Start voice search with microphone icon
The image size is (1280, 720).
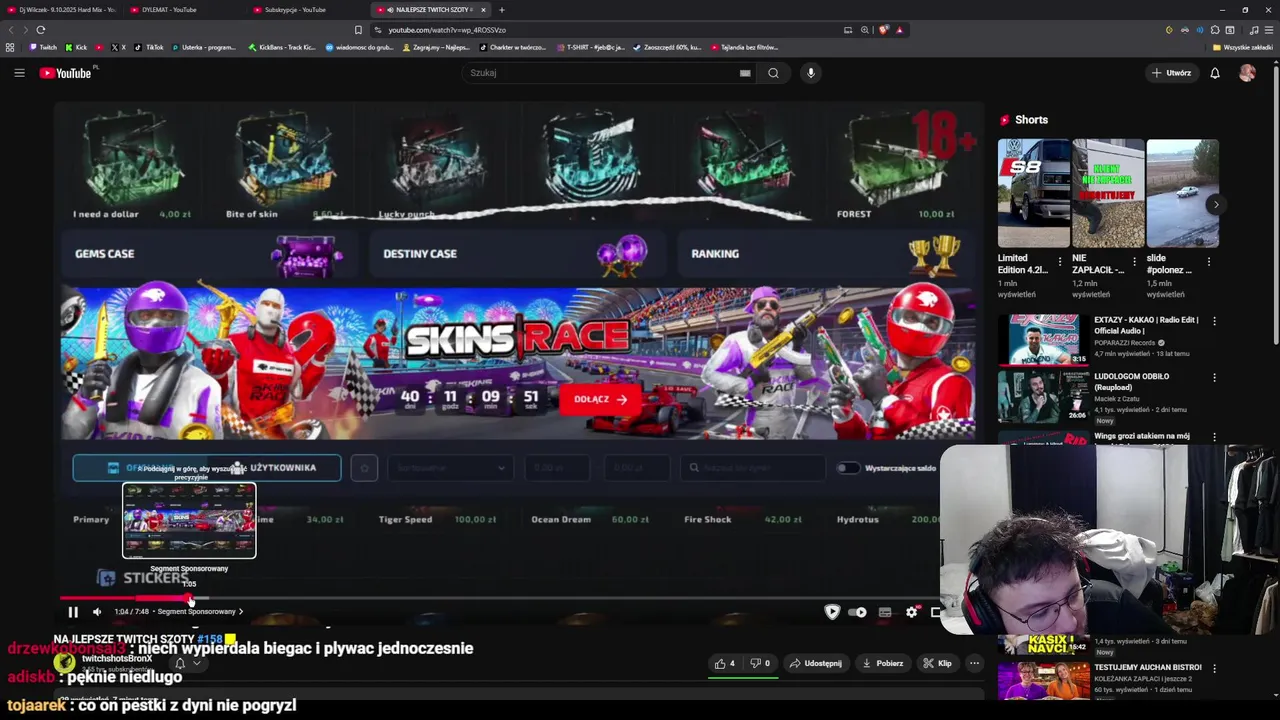tap(811, 73)
